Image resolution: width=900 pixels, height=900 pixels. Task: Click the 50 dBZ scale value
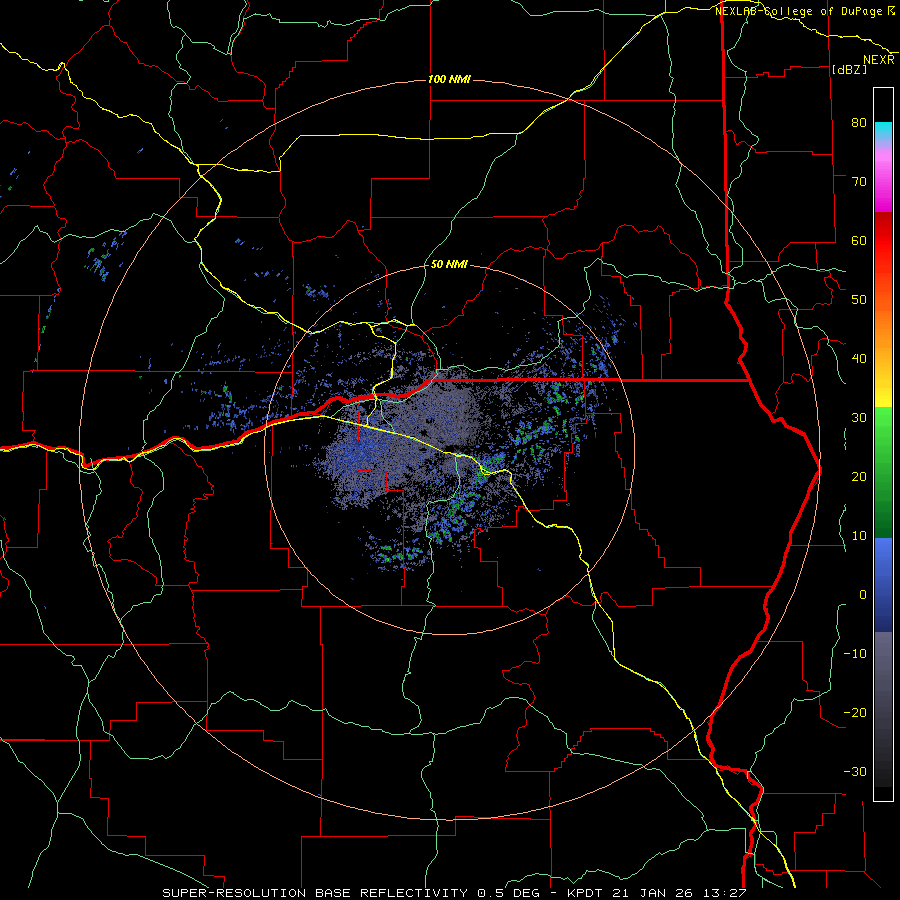pos(859,300)
